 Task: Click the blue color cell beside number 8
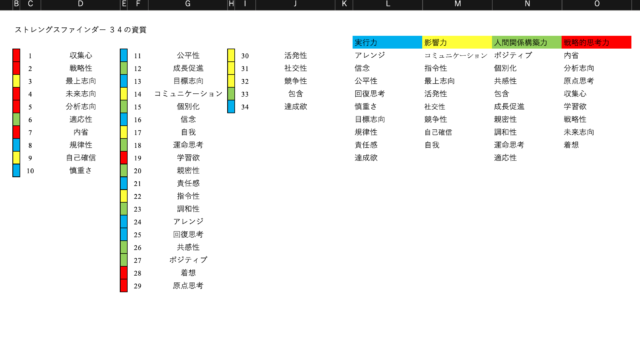pyautogui.click(x=16, y=145)
